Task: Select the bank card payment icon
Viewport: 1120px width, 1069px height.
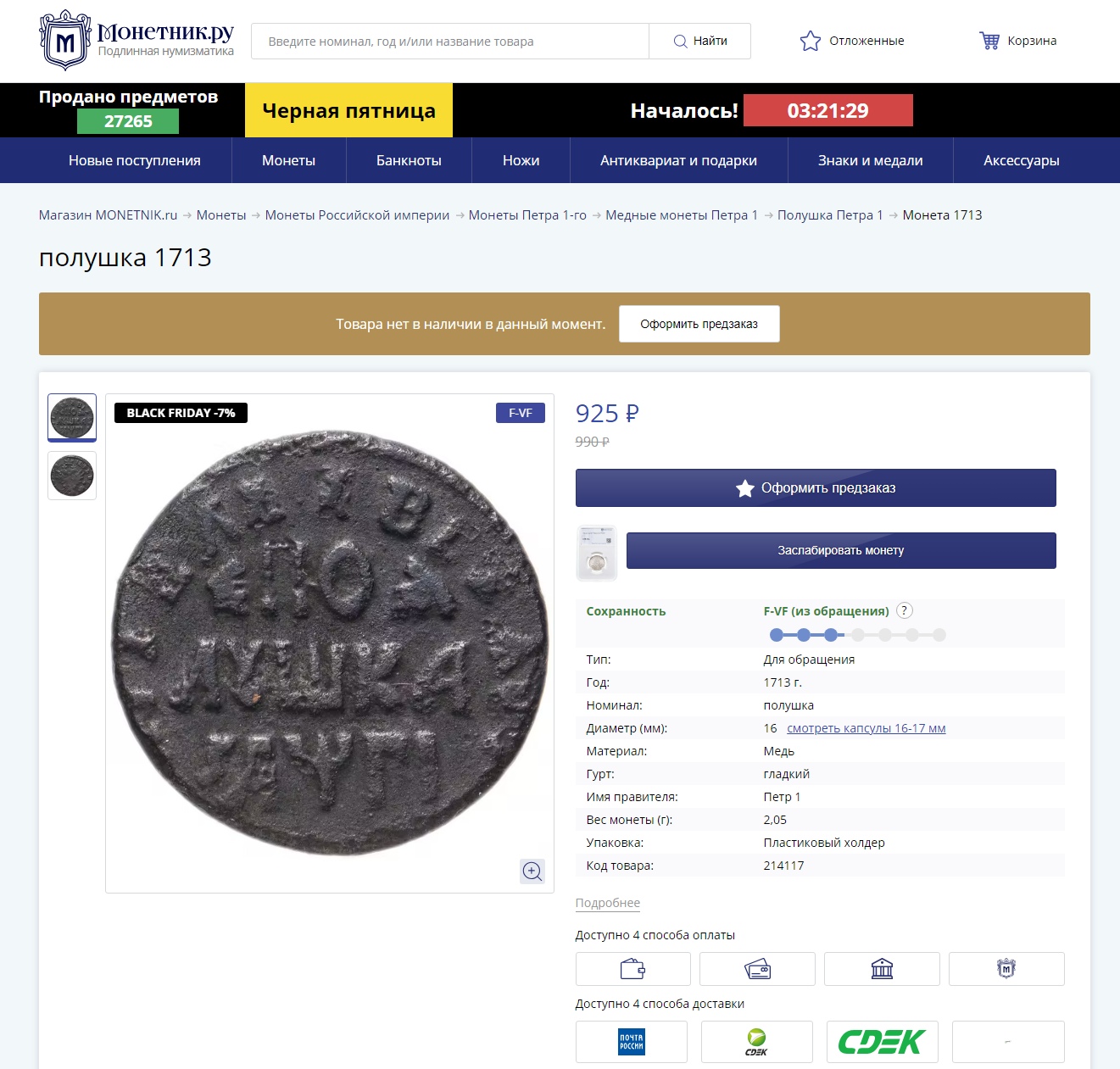Action: [x=757, y=969]
